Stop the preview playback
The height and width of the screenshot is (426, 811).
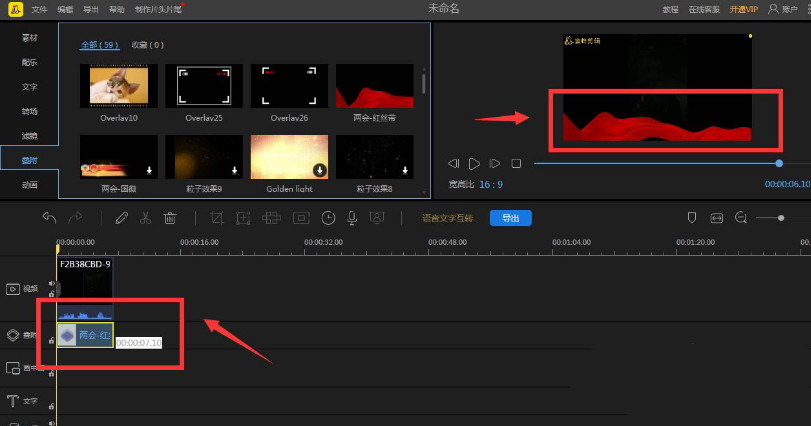point(516,163)
